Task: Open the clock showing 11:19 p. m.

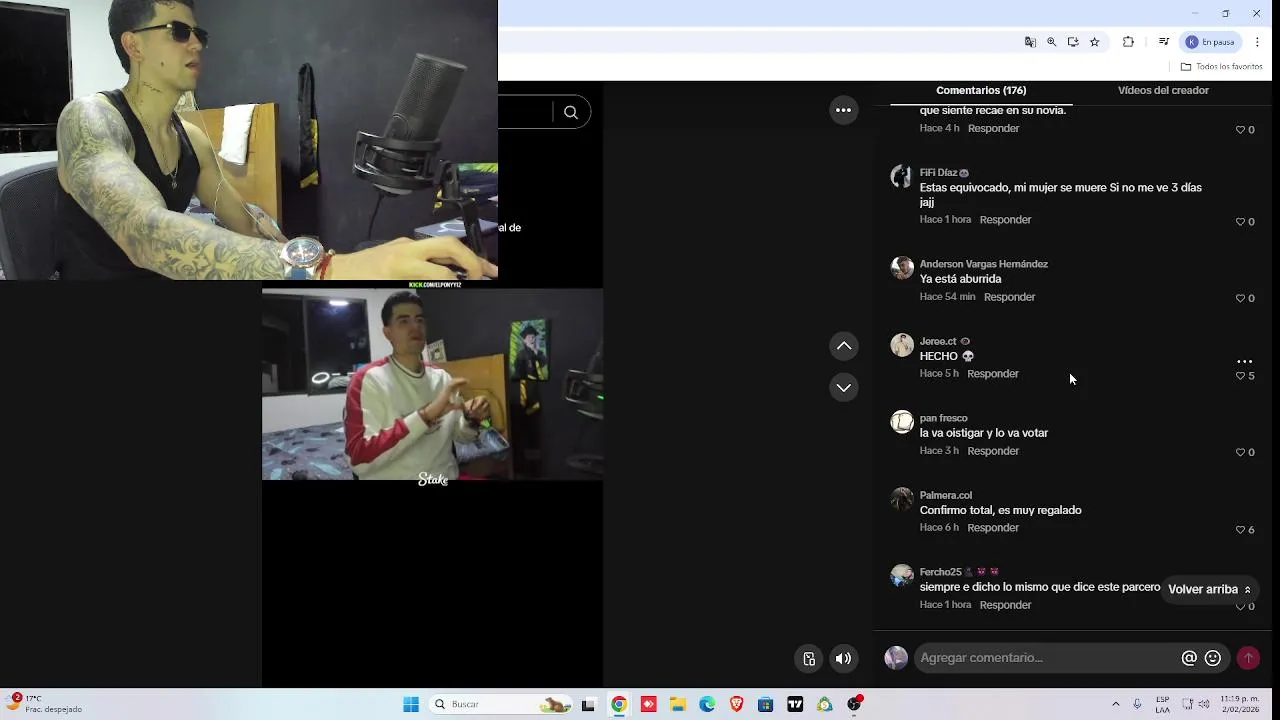Action: 1240,704
